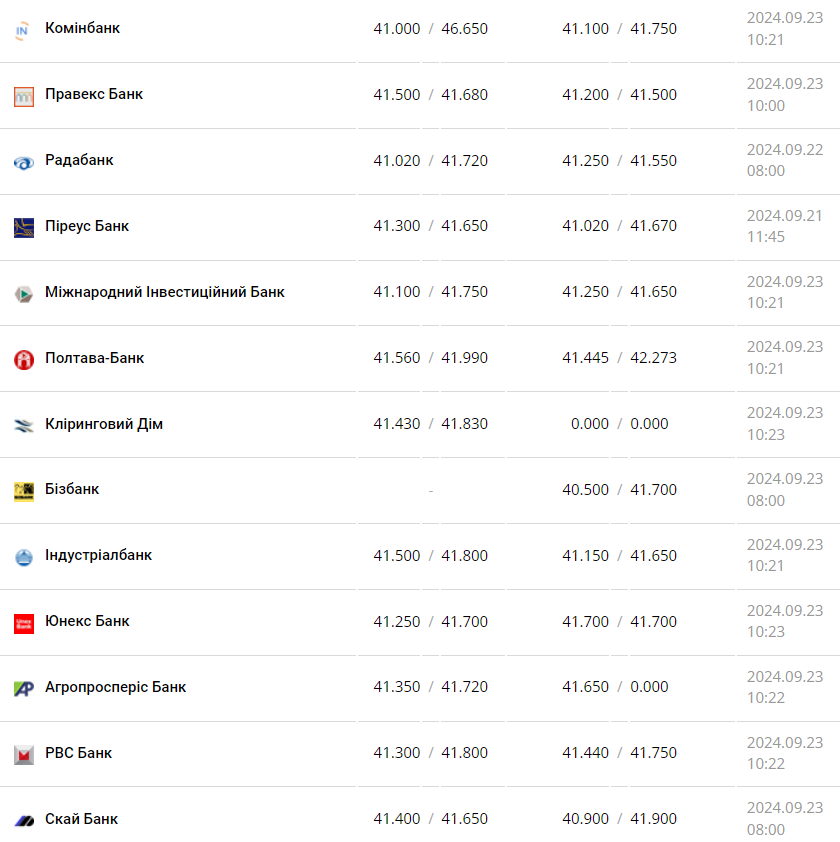The width and height of the screenshot is (840, 842).
Task: Click Бізбанк rate 40.500 / 41.700
Action: coord(619,490)
